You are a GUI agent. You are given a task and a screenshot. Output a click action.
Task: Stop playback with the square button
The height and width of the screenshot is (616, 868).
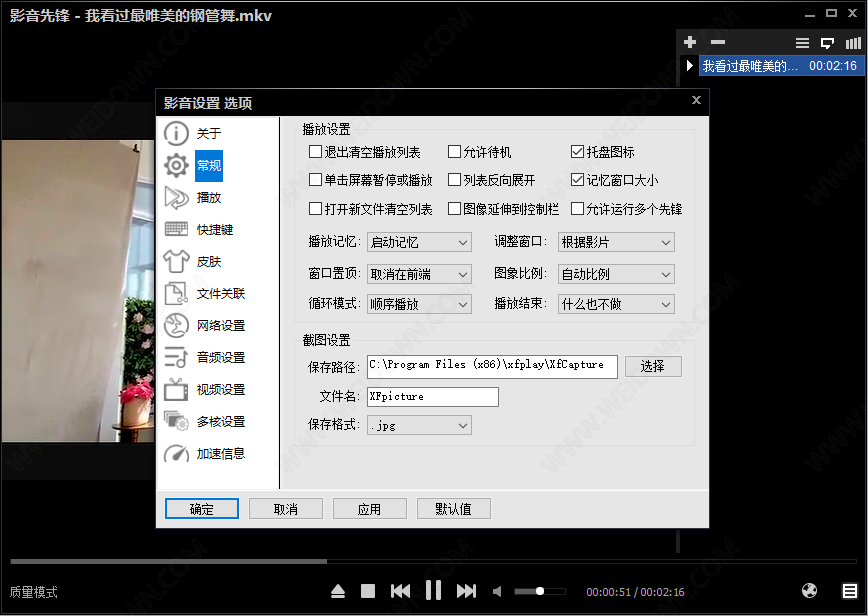368,591
